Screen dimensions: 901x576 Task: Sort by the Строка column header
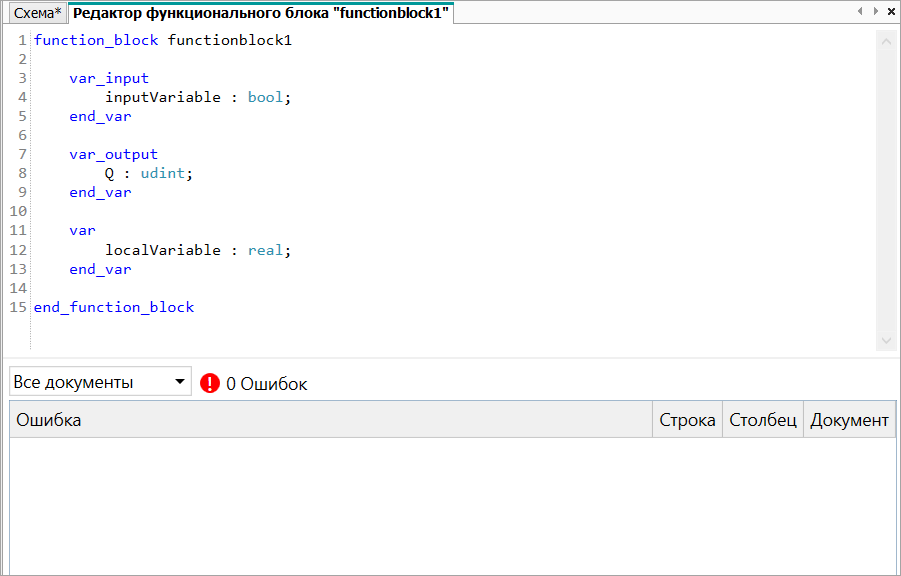pos(687,420)
